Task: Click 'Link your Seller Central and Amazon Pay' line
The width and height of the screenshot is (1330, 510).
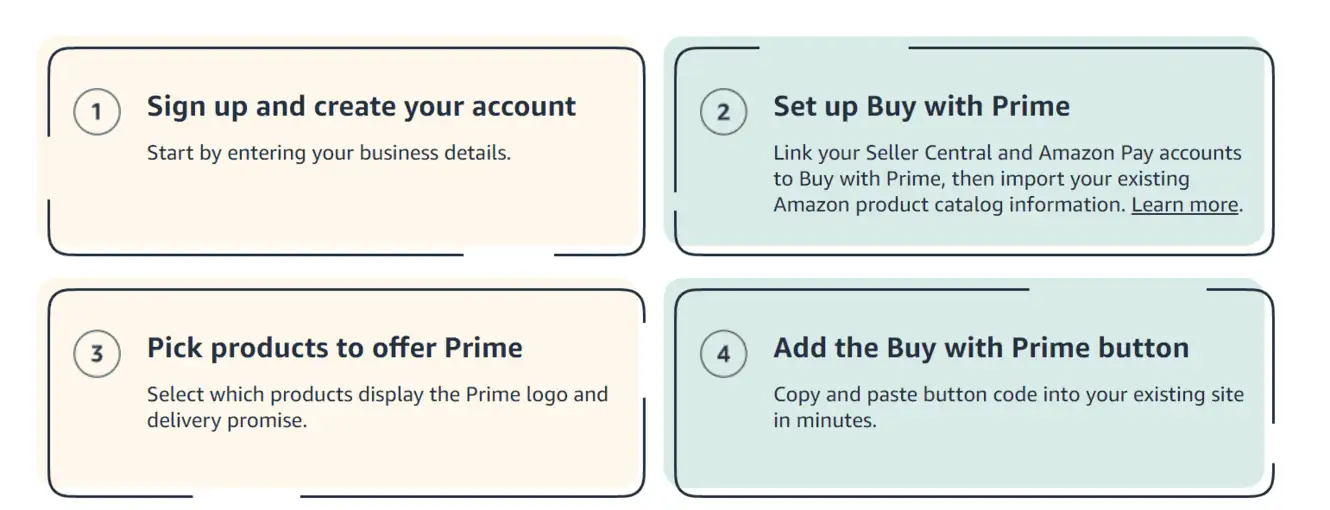Action: coord(1007,153)
